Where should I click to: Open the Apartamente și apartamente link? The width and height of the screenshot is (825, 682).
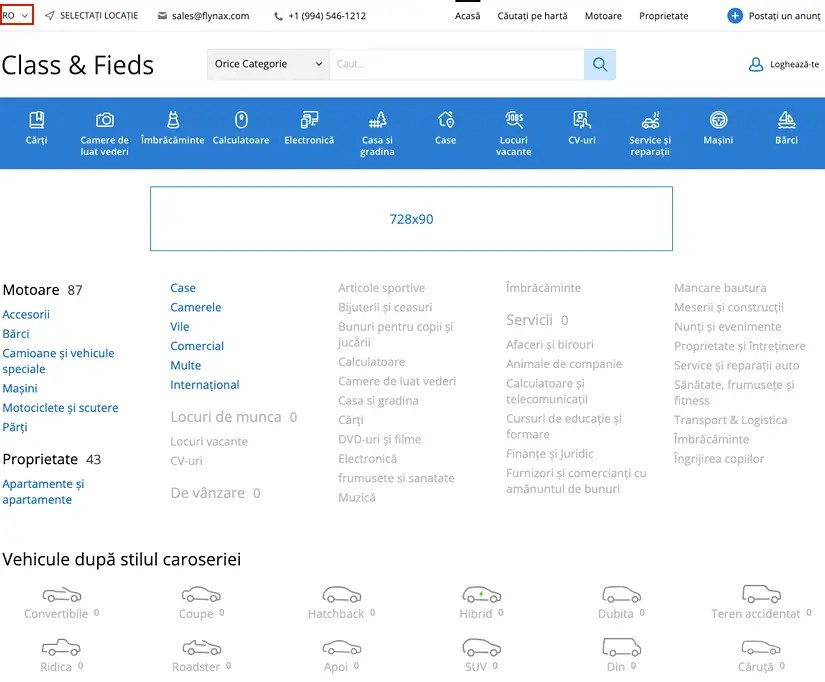tap(44, 491)
